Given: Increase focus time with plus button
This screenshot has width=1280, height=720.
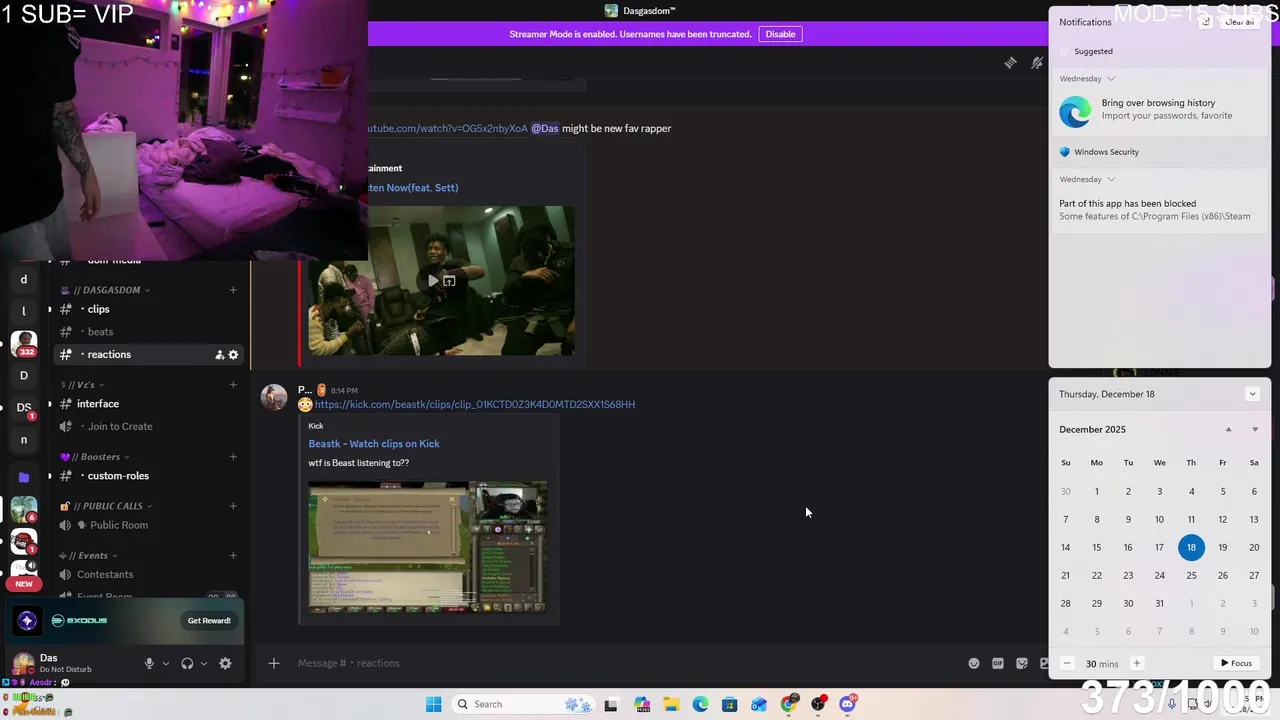Looking at the screenshot, I should [1136, 663].
